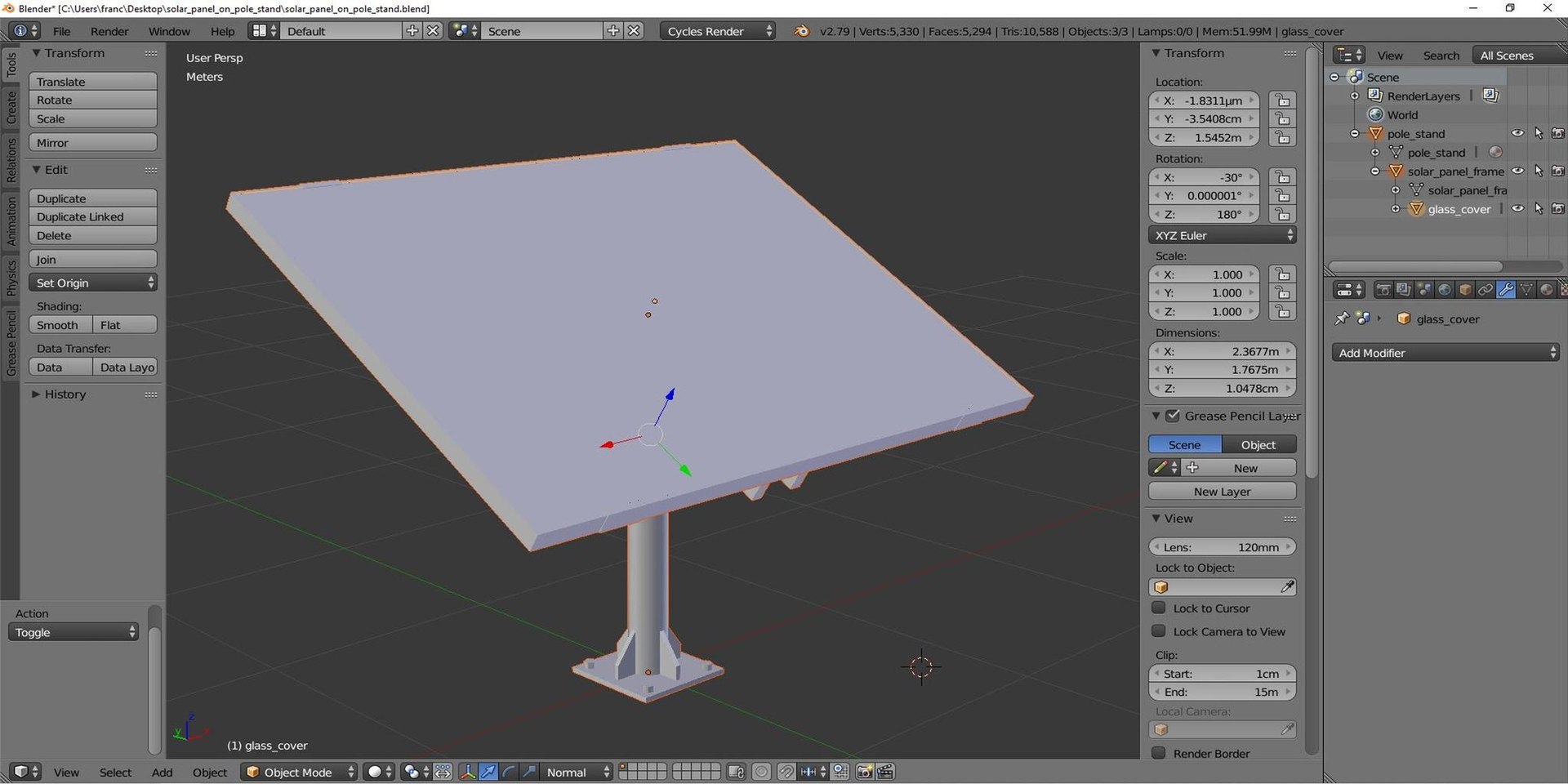Image resolution: width=1568 pixels, height=784 pixels.
Task: Select the translate manipulator arrow icon
Action: [x=488, y=772]
